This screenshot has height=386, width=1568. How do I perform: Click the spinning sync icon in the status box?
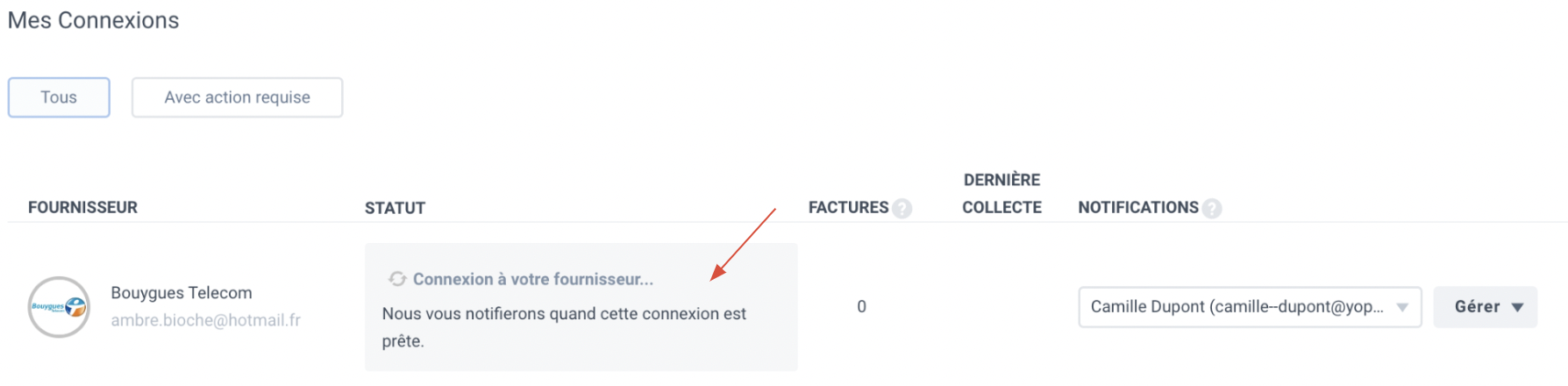pos(397,279)
